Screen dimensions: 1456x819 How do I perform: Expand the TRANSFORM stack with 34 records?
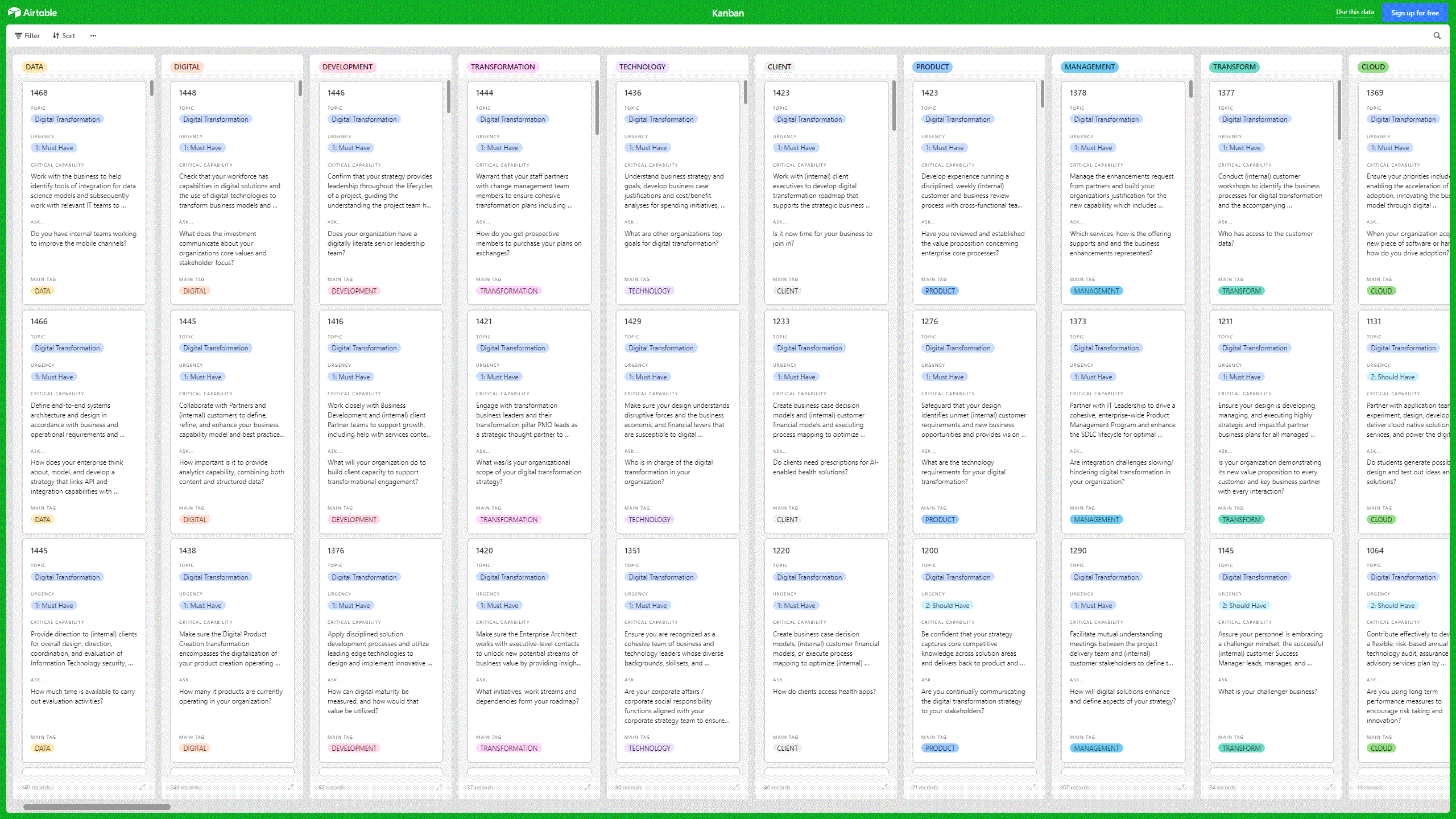pos(1330,787)
